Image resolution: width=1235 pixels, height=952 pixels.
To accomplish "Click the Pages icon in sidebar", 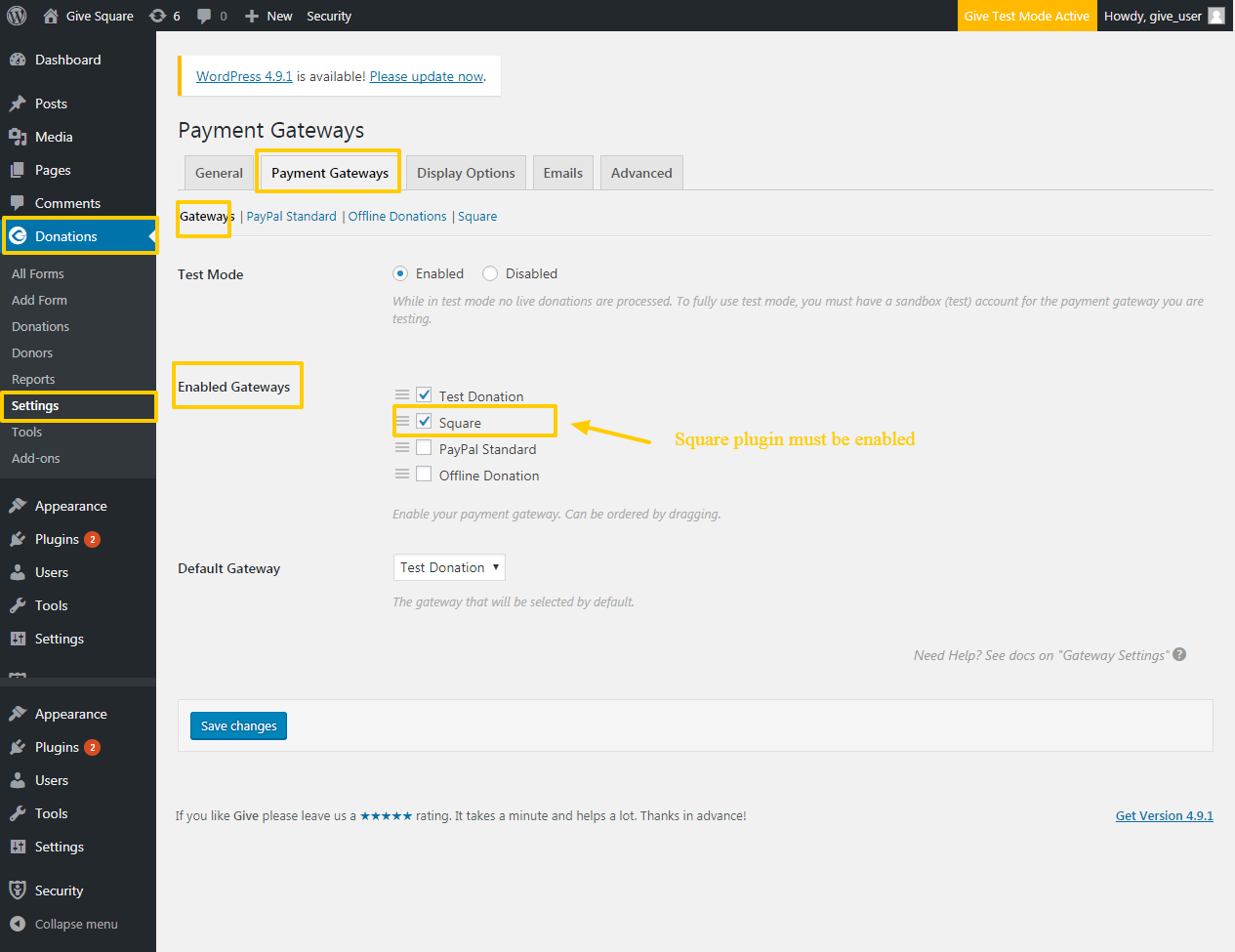I will pos(18,170).
